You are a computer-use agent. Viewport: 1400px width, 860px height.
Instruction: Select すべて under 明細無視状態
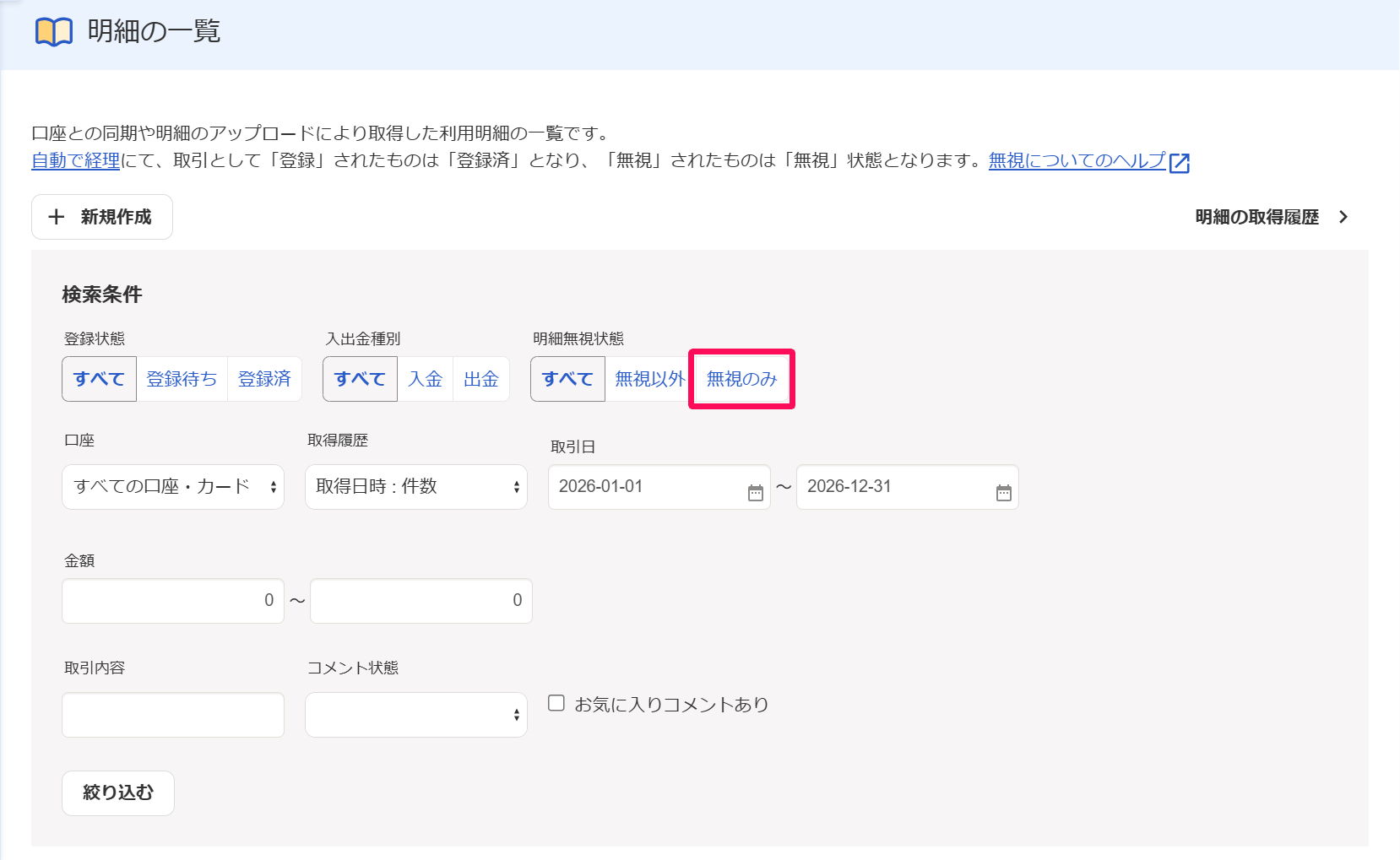point(567,379)
